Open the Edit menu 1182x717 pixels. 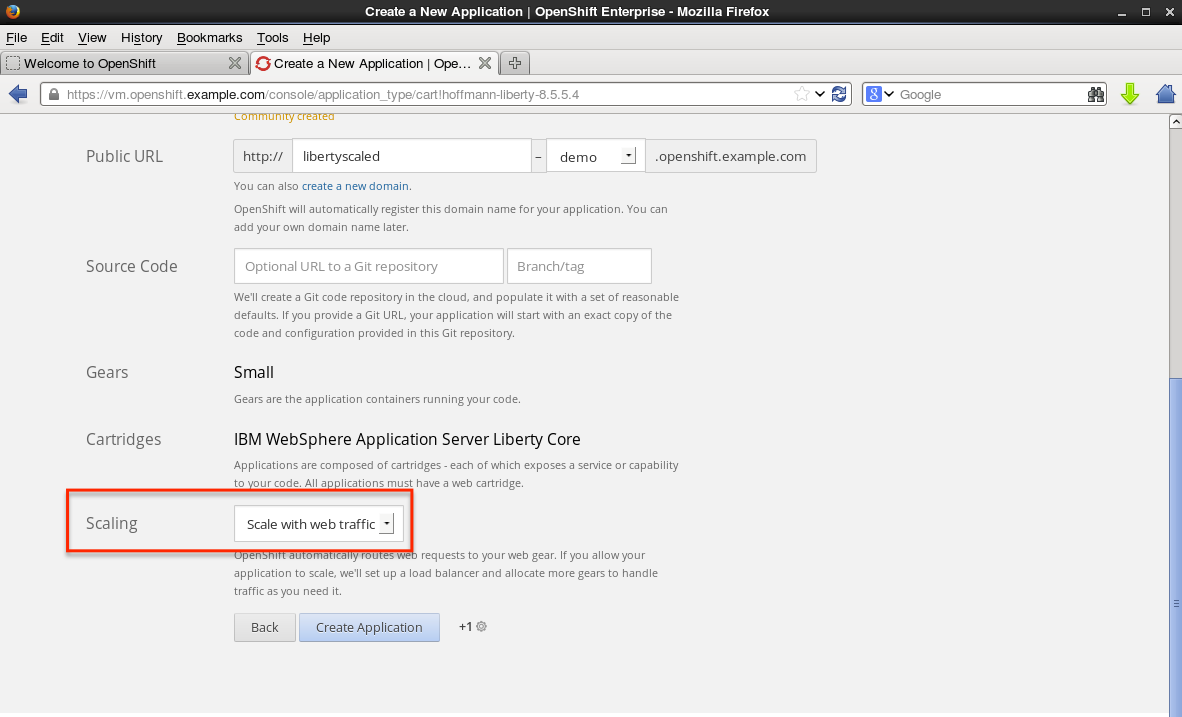(x=52, y=38)
